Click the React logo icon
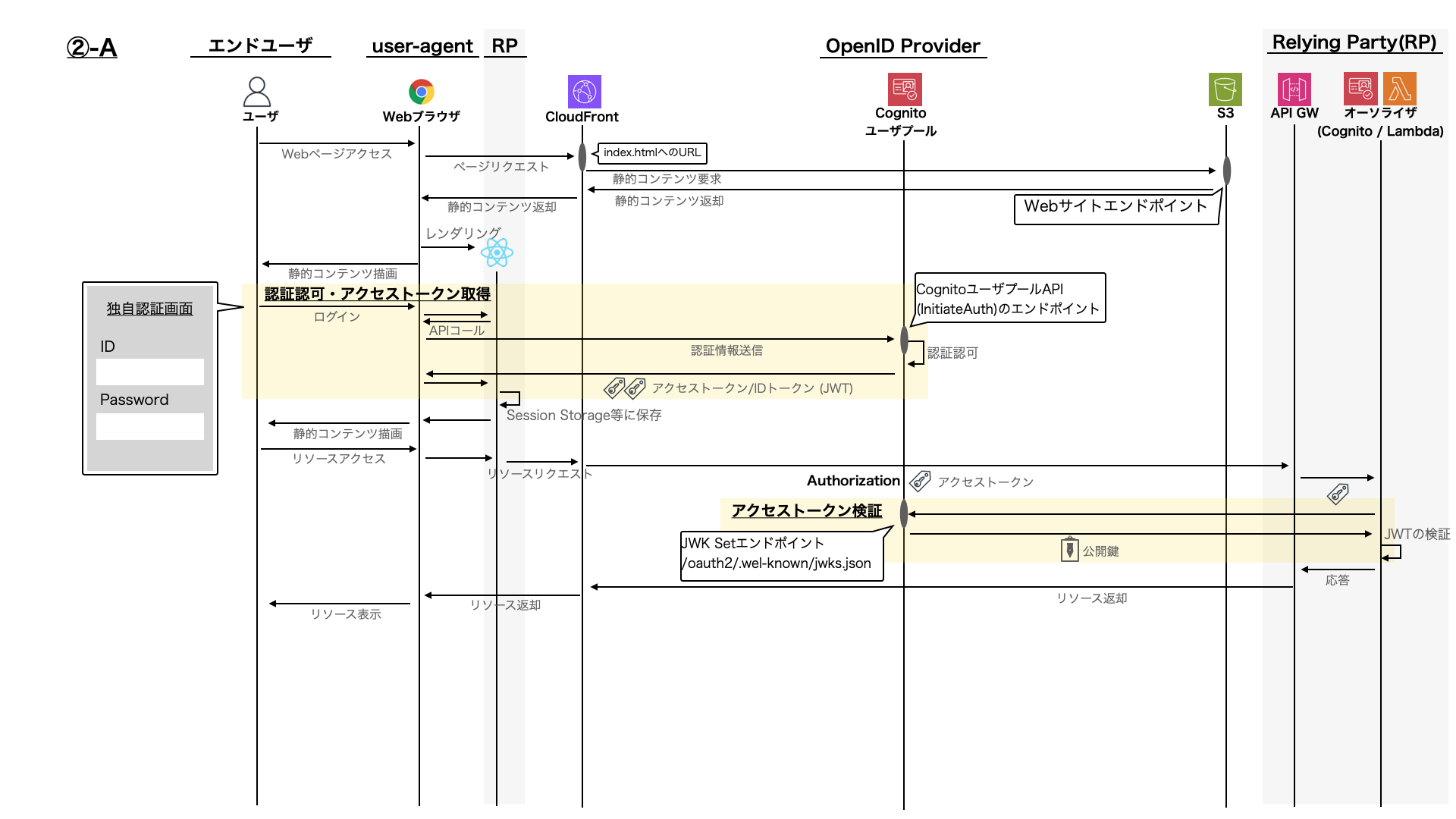Screen dimensions: 1456x819 click(x=497, y=253)
